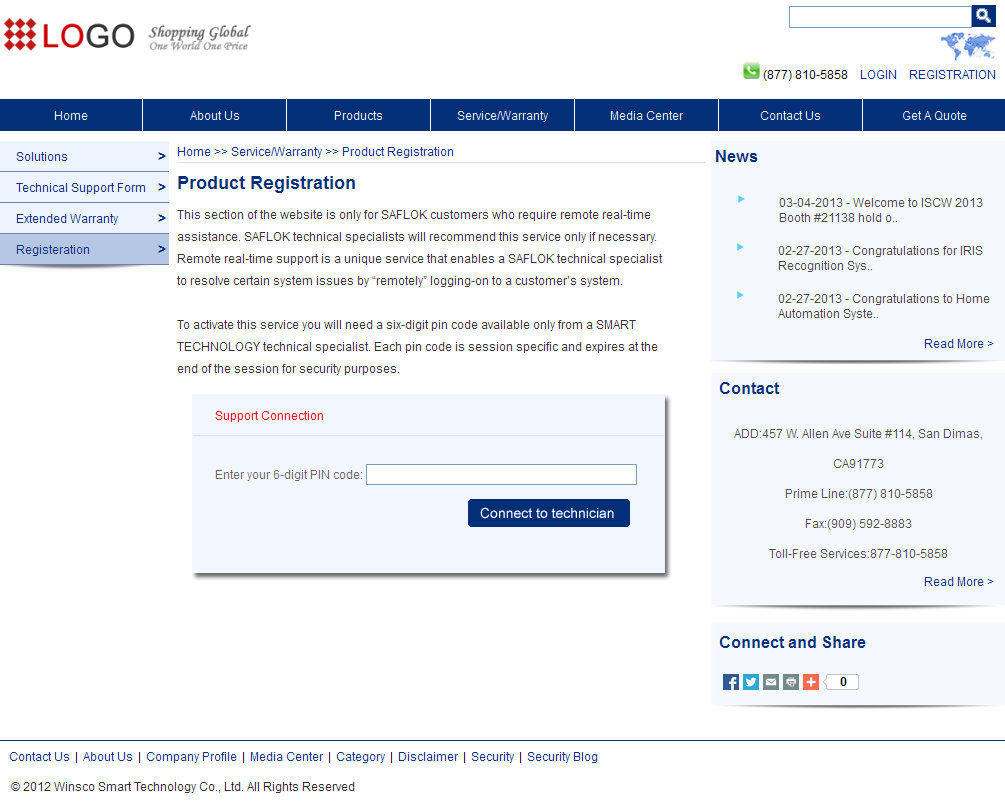The image size is (1005, 801).
Task: Expand the Extended Warranty arrow
Action: point(162,218)
